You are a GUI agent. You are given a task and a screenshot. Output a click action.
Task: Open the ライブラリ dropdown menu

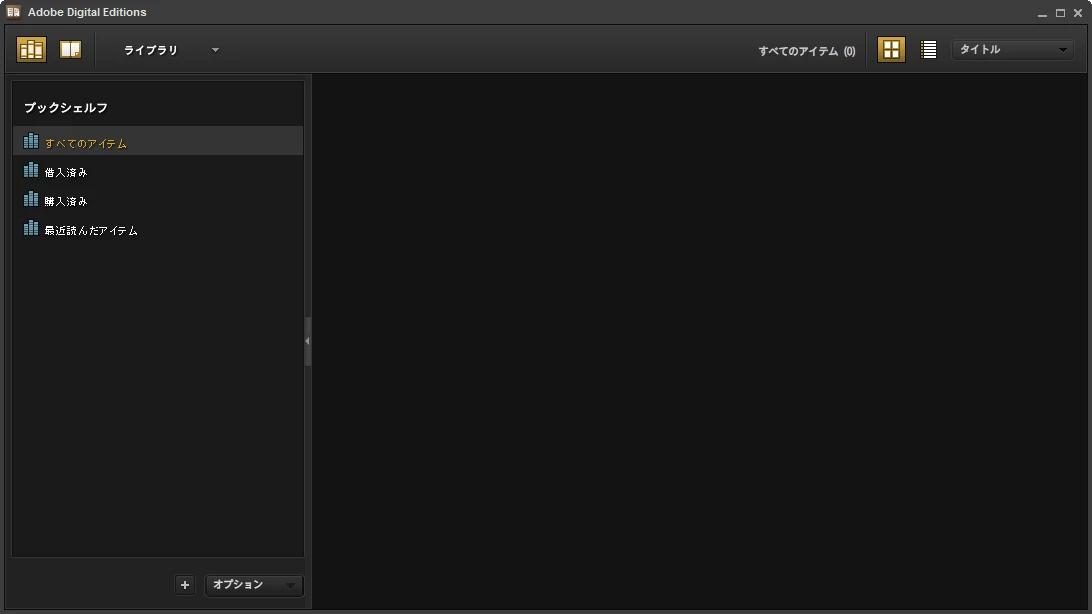(x=171, y=50)
